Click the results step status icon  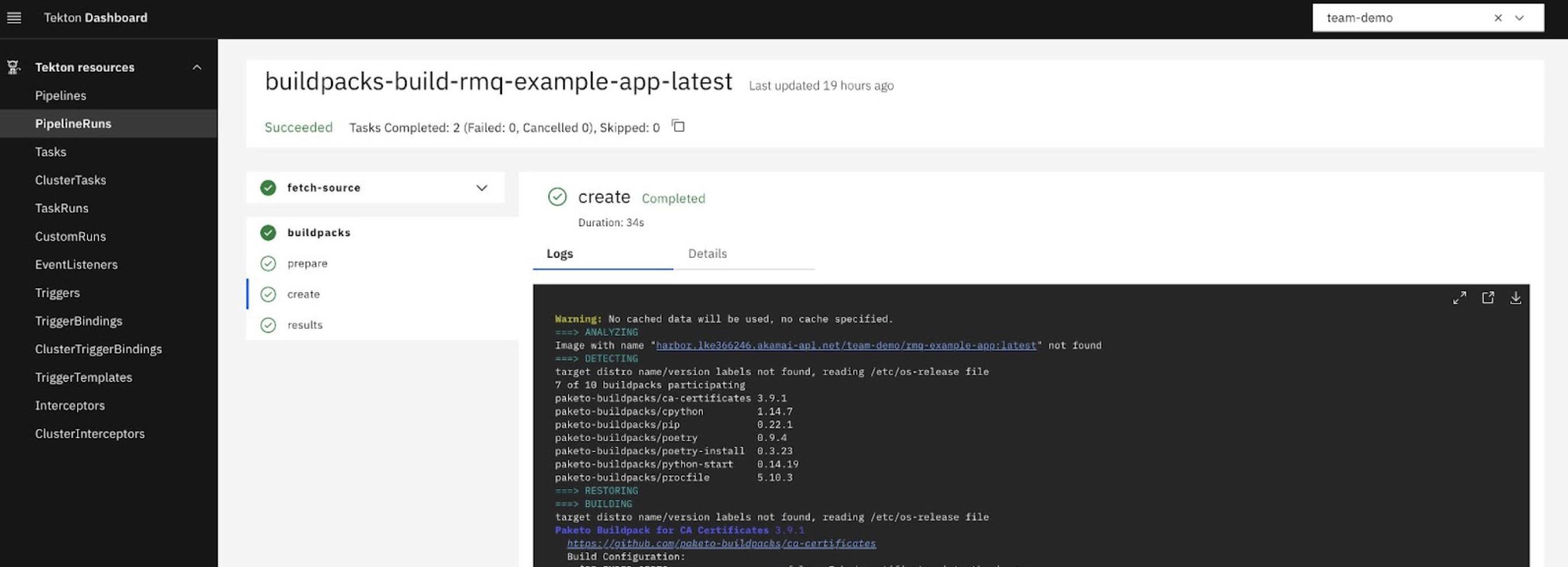click(269, 325)
